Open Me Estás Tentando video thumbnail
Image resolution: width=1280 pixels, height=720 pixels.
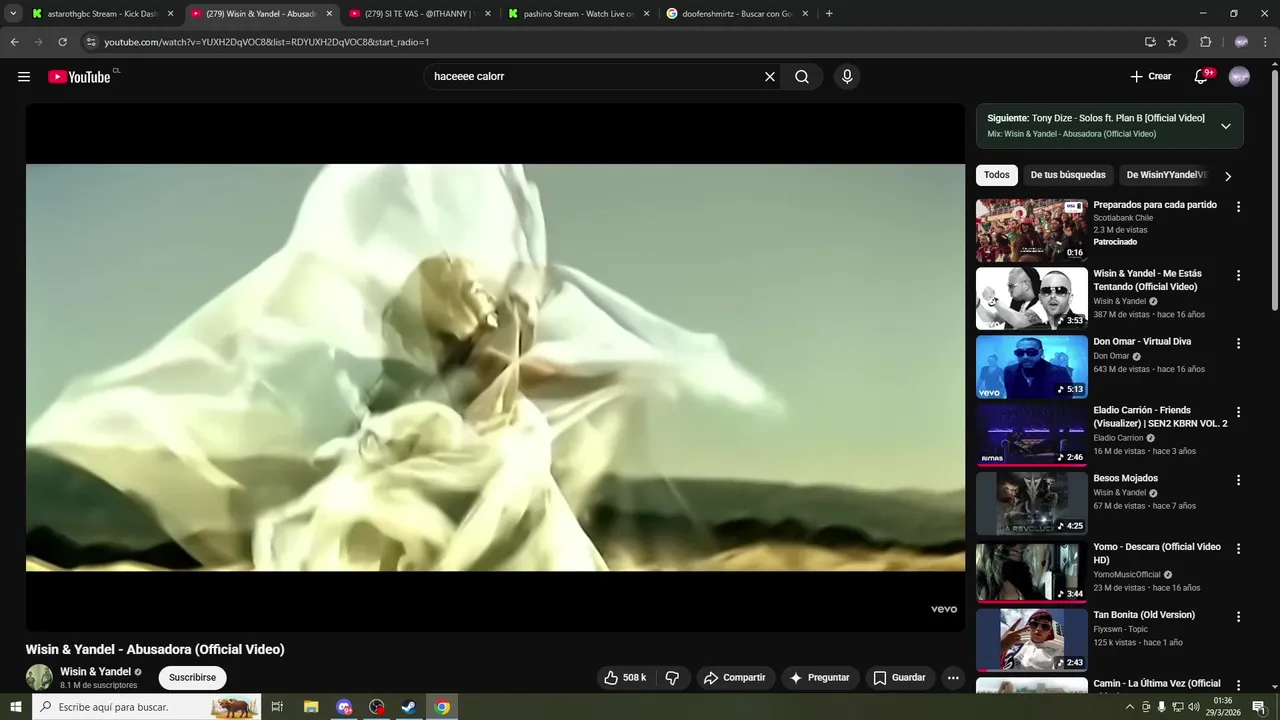click(1031, 298)
